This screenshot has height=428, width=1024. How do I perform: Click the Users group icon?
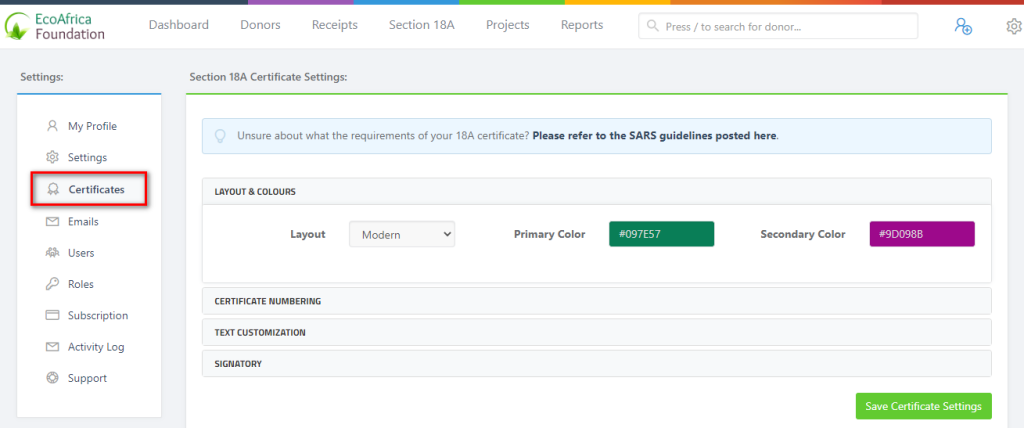(x=52, y=253)
